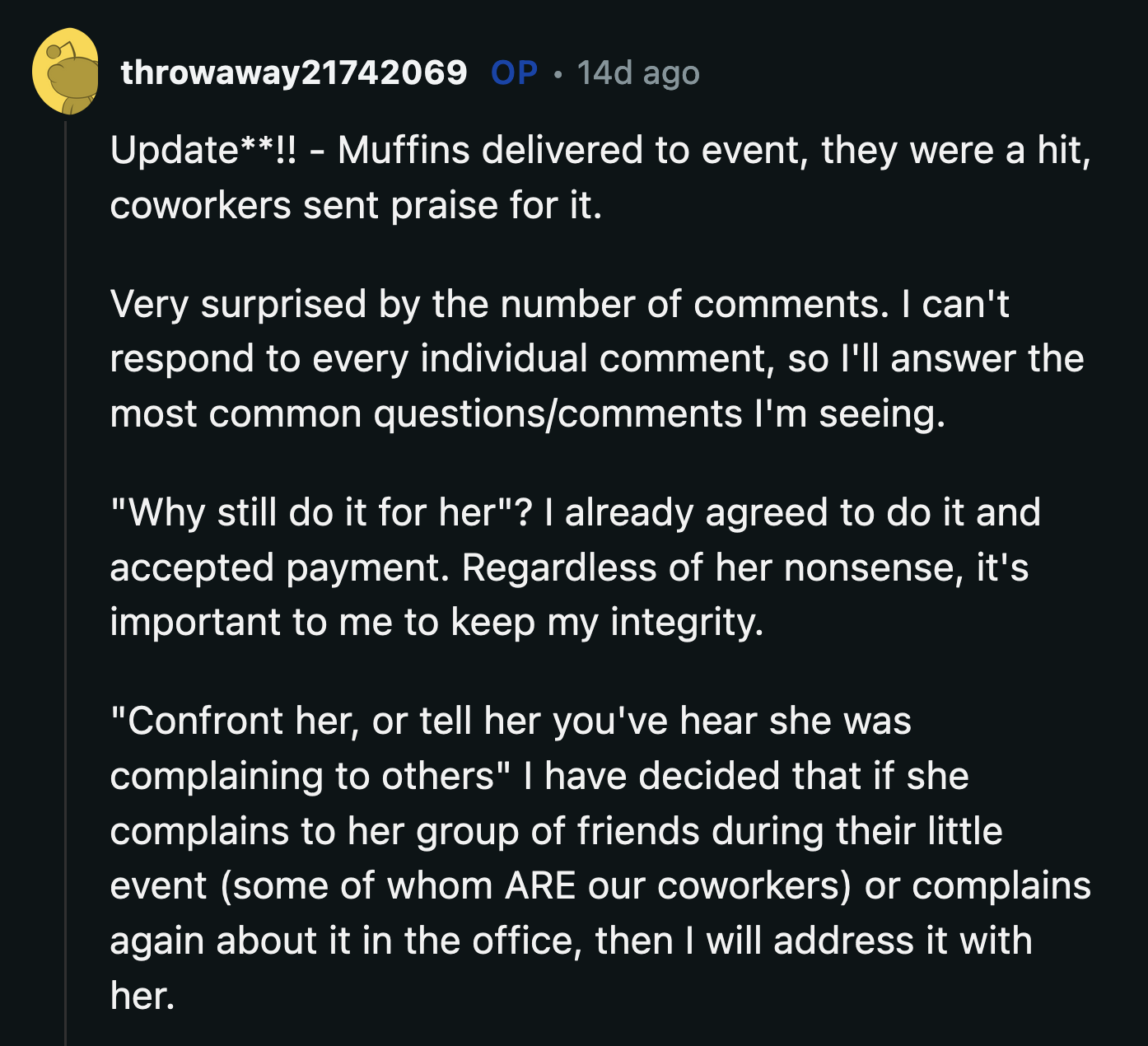1148x1046 pixels.
Task: Click the capitalized word "ARE"
Action: pyautogui.click(x=540, y=885)
